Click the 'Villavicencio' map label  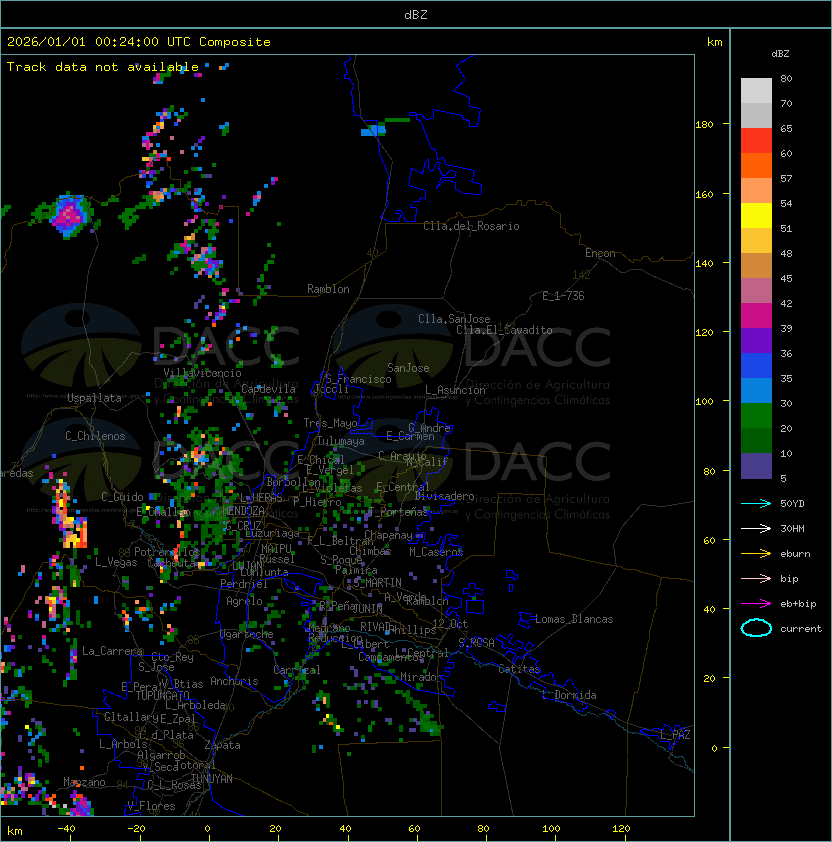point(202,373)
